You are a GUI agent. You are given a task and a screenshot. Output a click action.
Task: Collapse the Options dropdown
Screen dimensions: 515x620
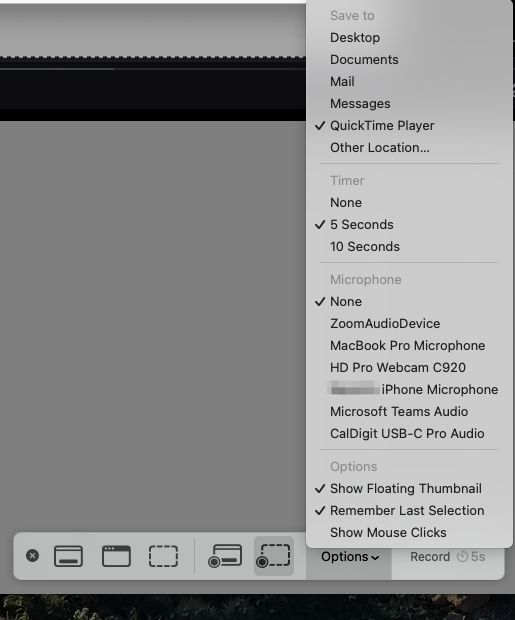pos(350,557)
